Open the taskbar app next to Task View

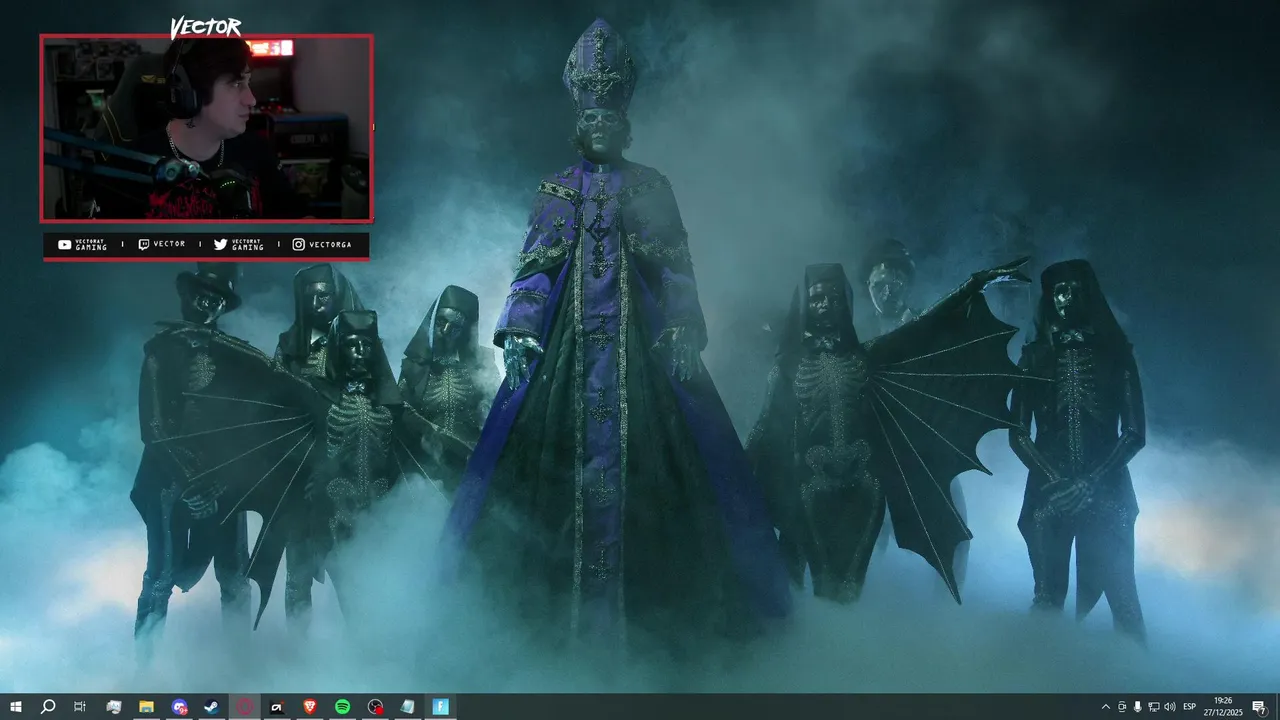click(114, 707)
